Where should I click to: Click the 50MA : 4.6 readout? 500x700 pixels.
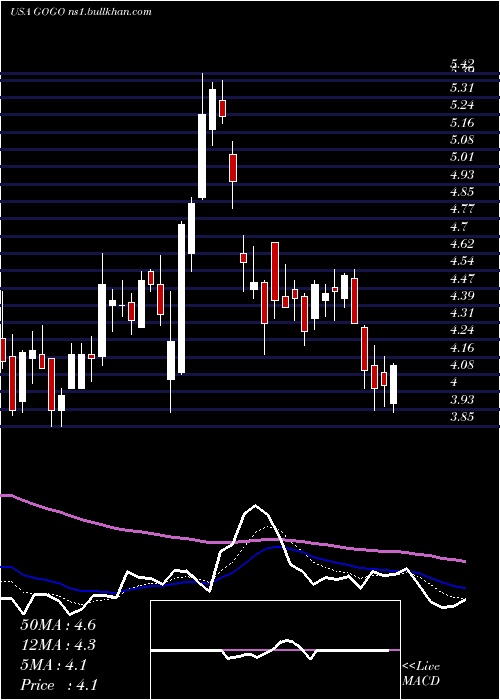[x=58, y=625]
